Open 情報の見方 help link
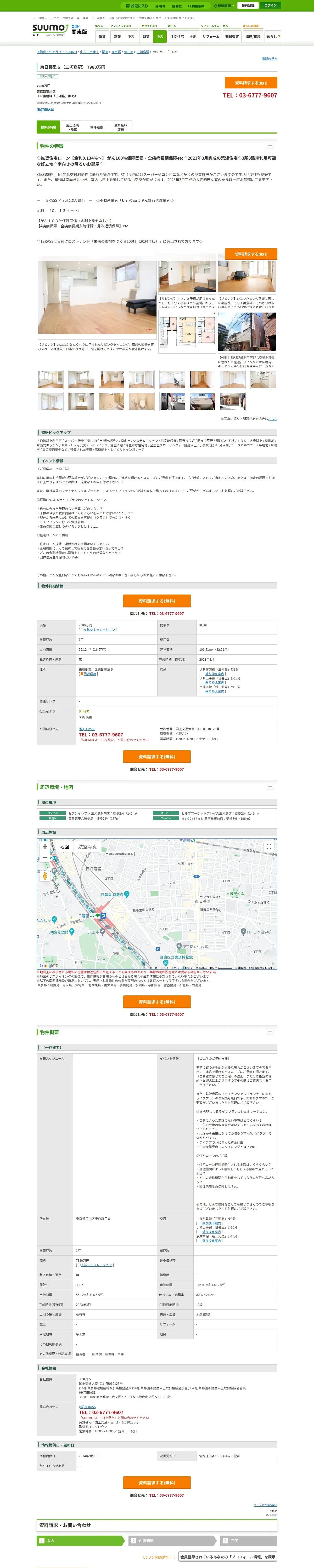The width and height of the screenshot is (314, 1568). tap(269, 59)
